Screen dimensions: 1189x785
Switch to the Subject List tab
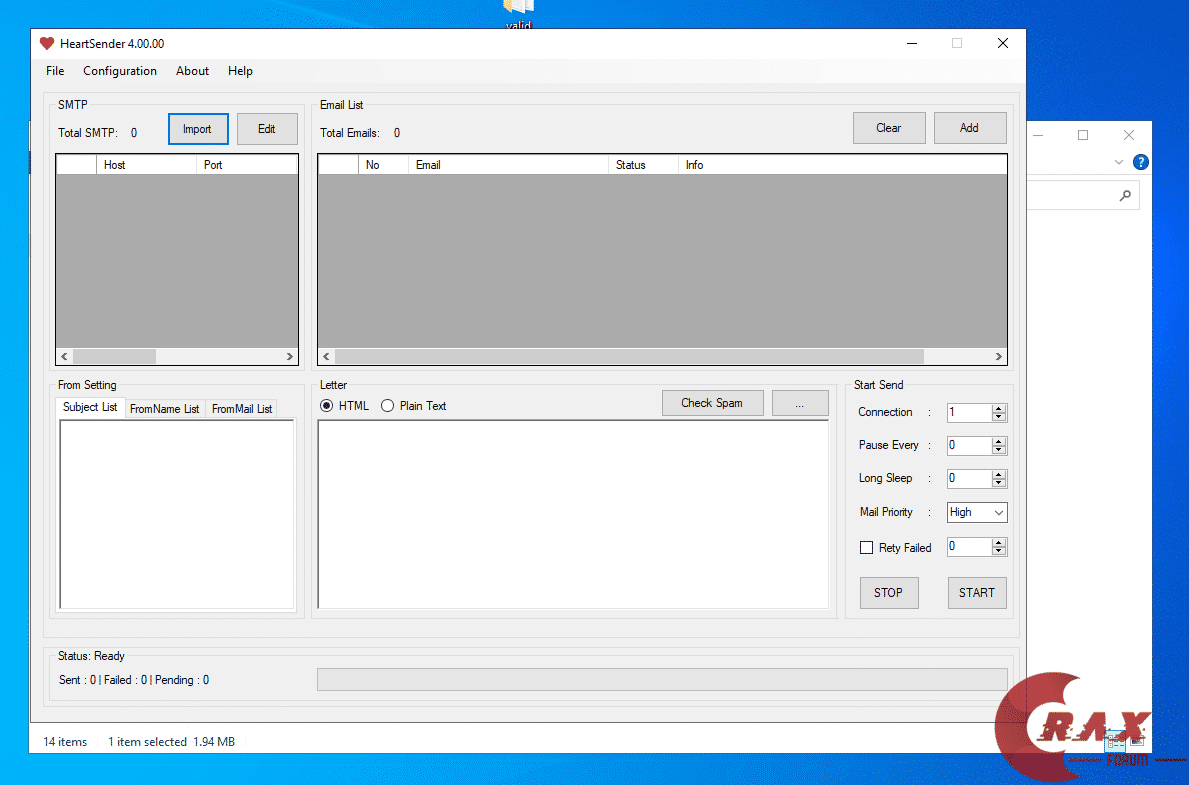90,407
